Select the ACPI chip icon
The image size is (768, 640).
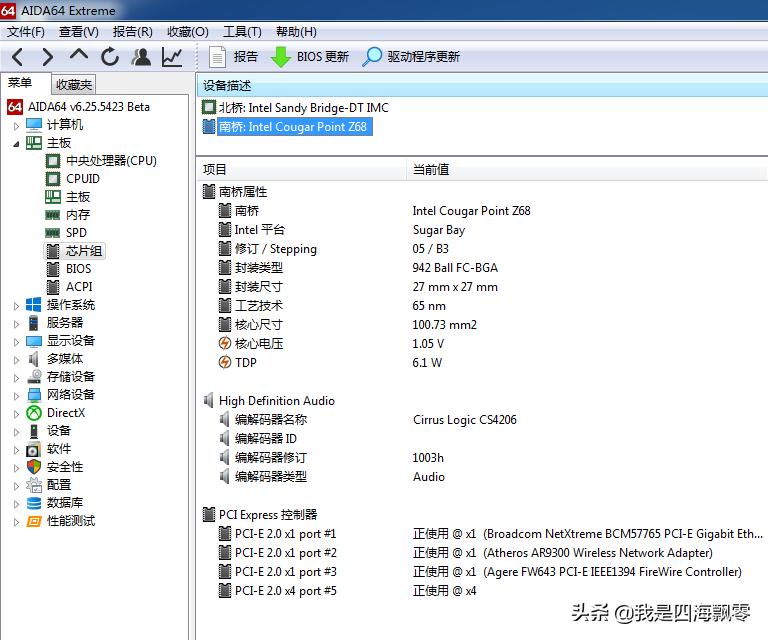(x=53, y=287)
